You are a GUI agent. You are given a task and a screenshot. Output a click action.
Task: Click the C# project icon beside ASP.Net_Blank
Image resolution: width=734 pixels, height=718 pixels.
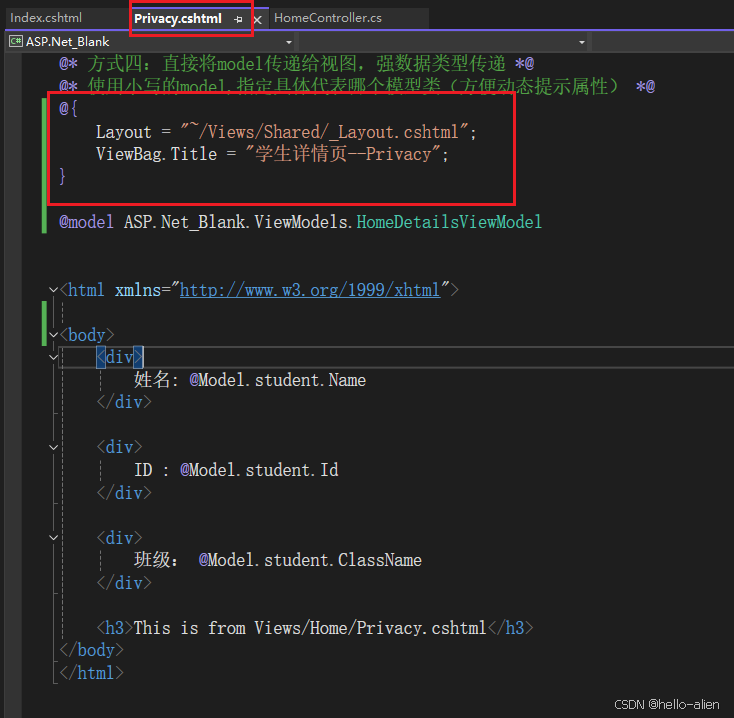pos(15,42)
